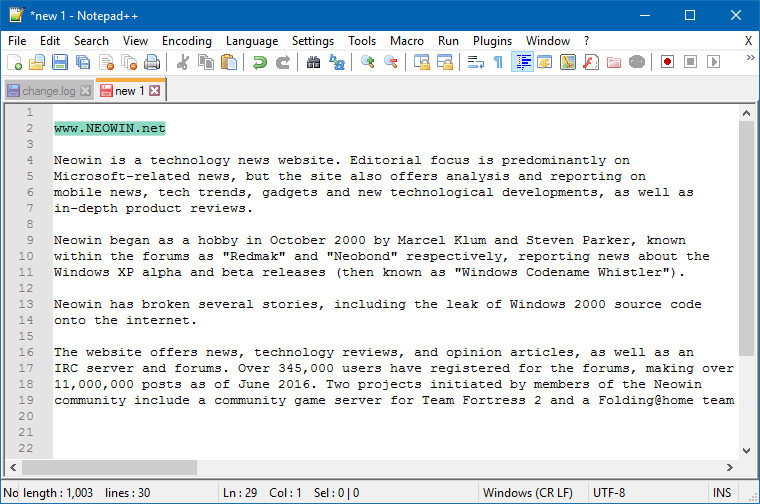This screenshot has height=504, width=760.
Task: Synchronize vertical scrolling icon
Action: click(422, 62)
